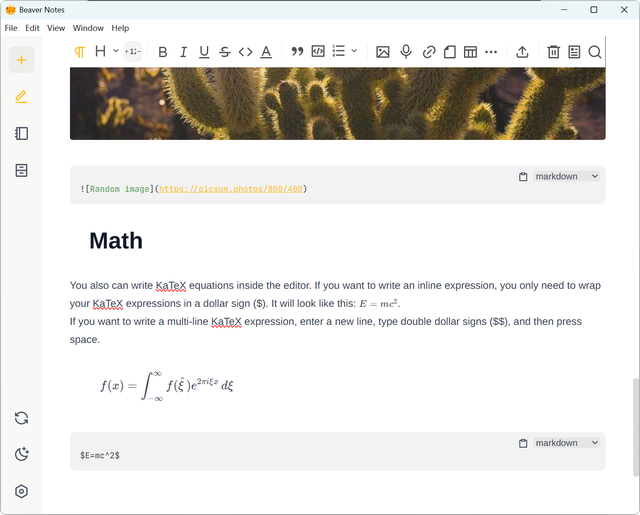
Task: Minimize the Beaver Notes window
Action: tap(564, 9)
